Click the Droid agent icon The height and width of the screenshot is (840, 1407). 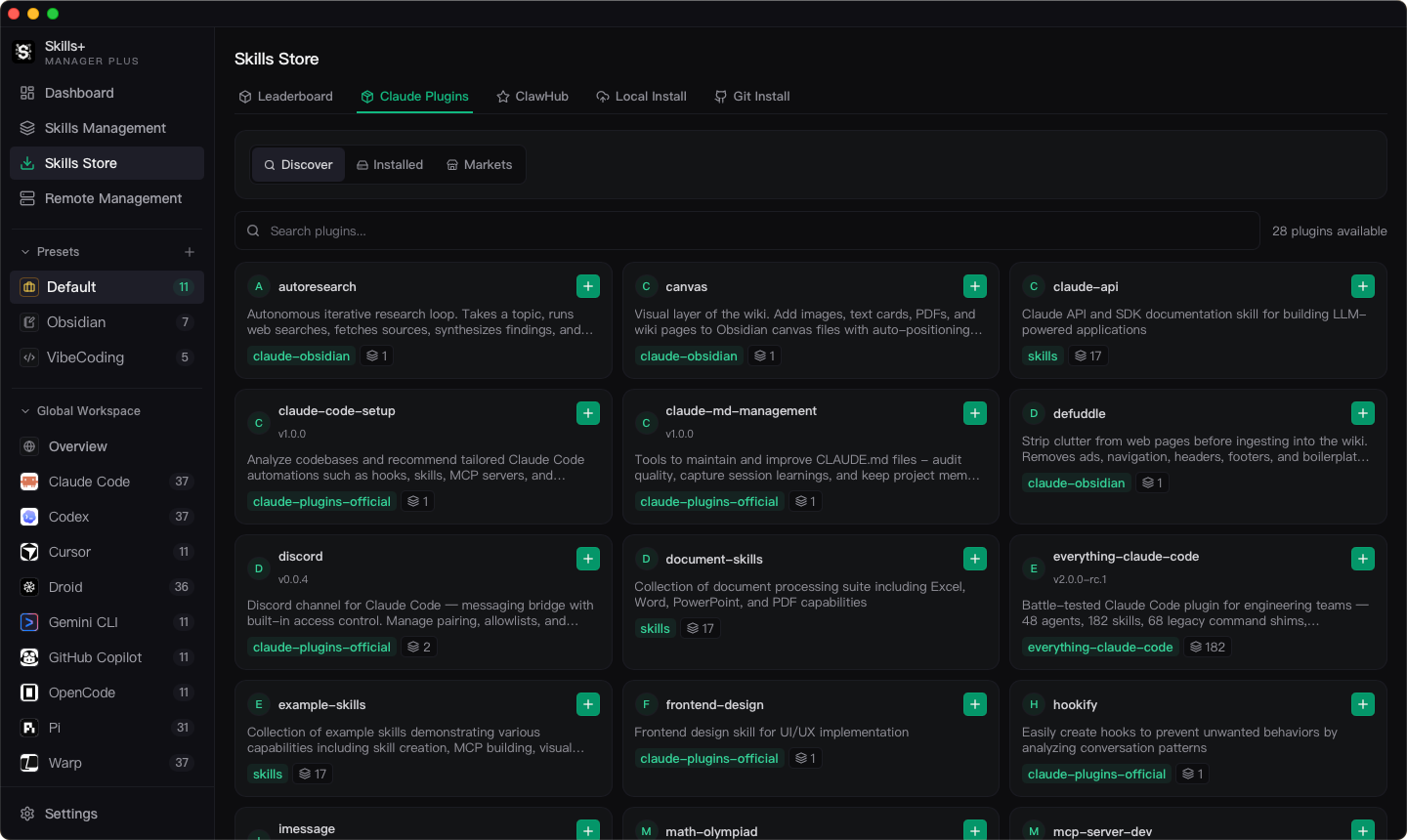[29, 587]
